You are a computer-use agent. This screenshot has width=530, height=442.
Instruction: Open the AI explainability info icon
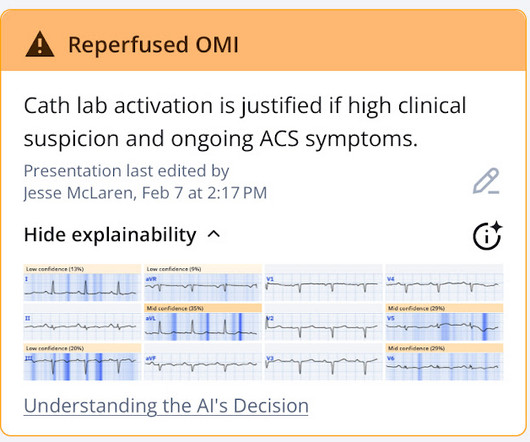(487, 235)
